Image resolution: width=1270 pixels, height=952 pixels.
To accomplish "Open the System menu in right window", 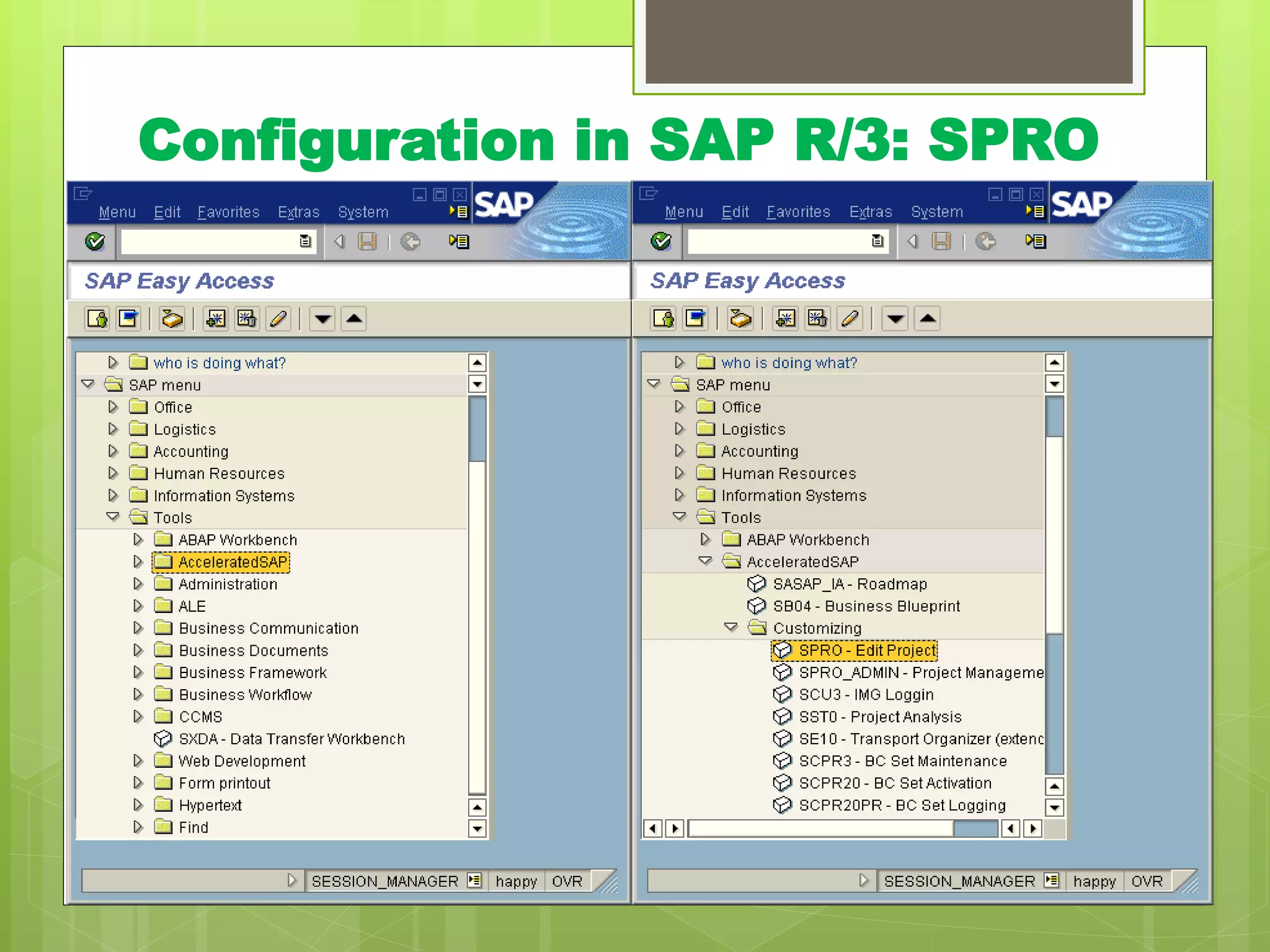I will point(937,212).
